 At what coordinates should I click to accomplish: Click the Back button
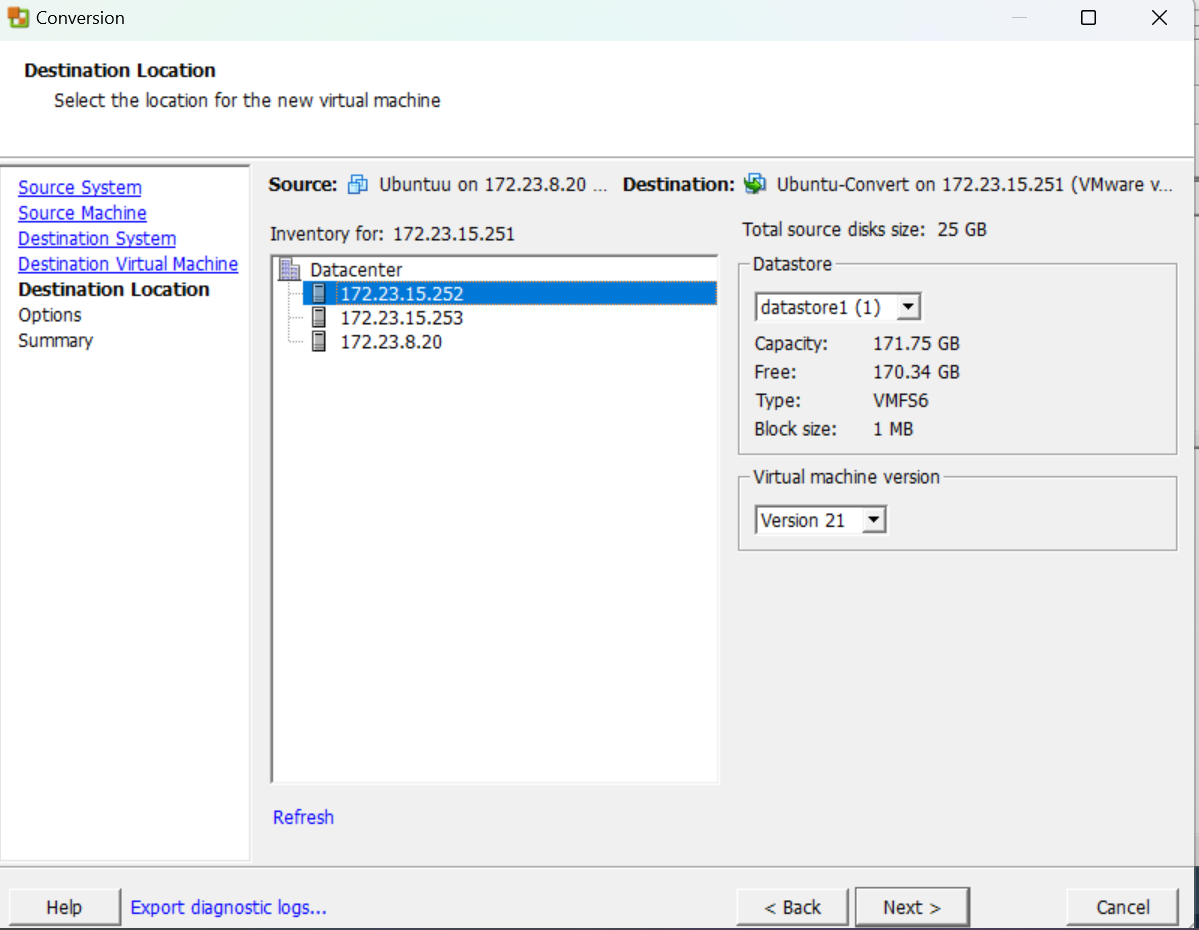tap(792, 907)
